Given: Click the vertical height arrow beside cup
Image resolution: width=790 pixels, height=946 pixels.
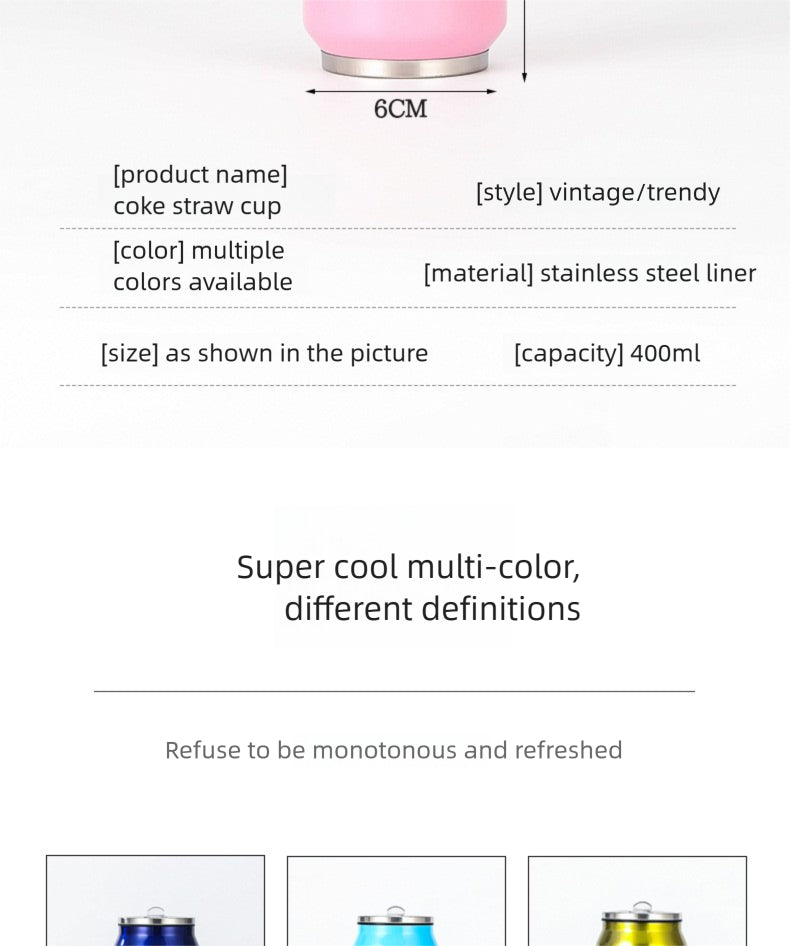Looking at the screenshot, I should (524, 40).
